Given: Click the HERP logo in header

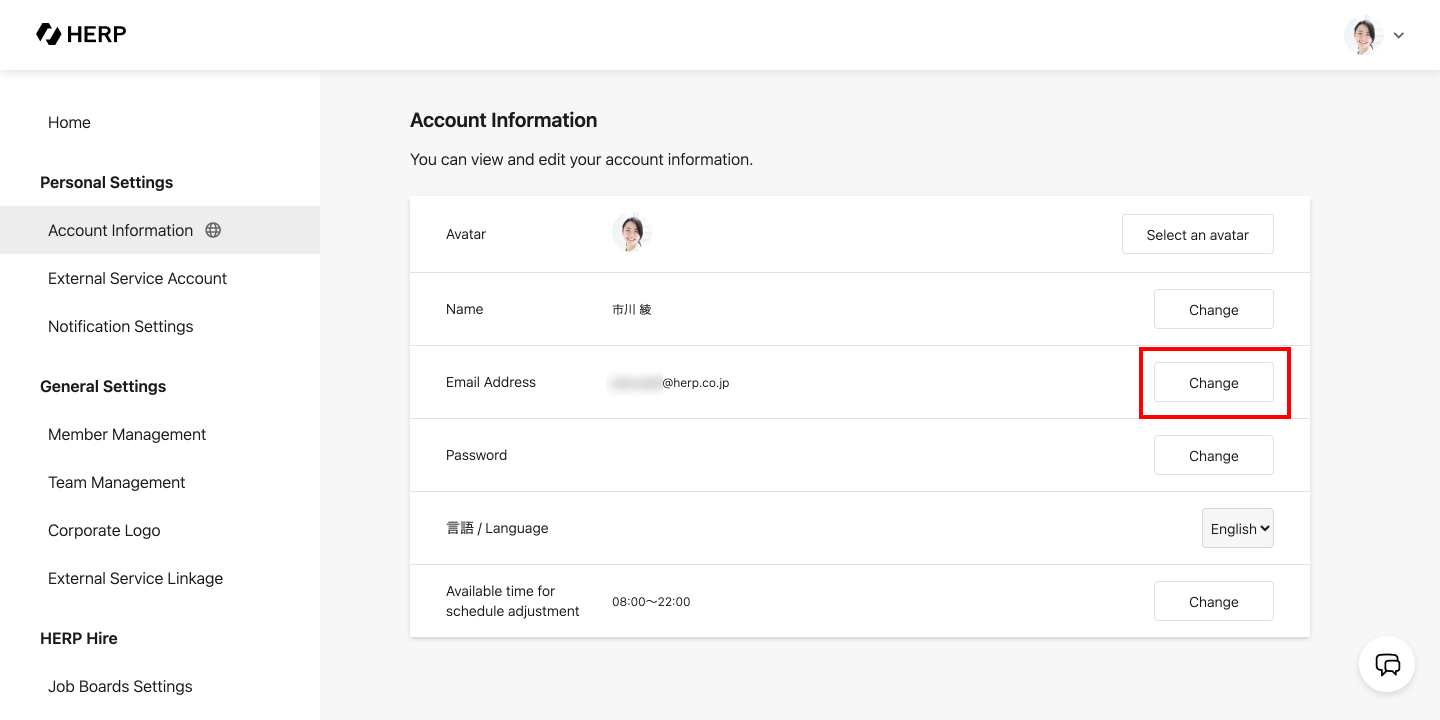Looking at the screenshot, I should [x=81, y=34].
